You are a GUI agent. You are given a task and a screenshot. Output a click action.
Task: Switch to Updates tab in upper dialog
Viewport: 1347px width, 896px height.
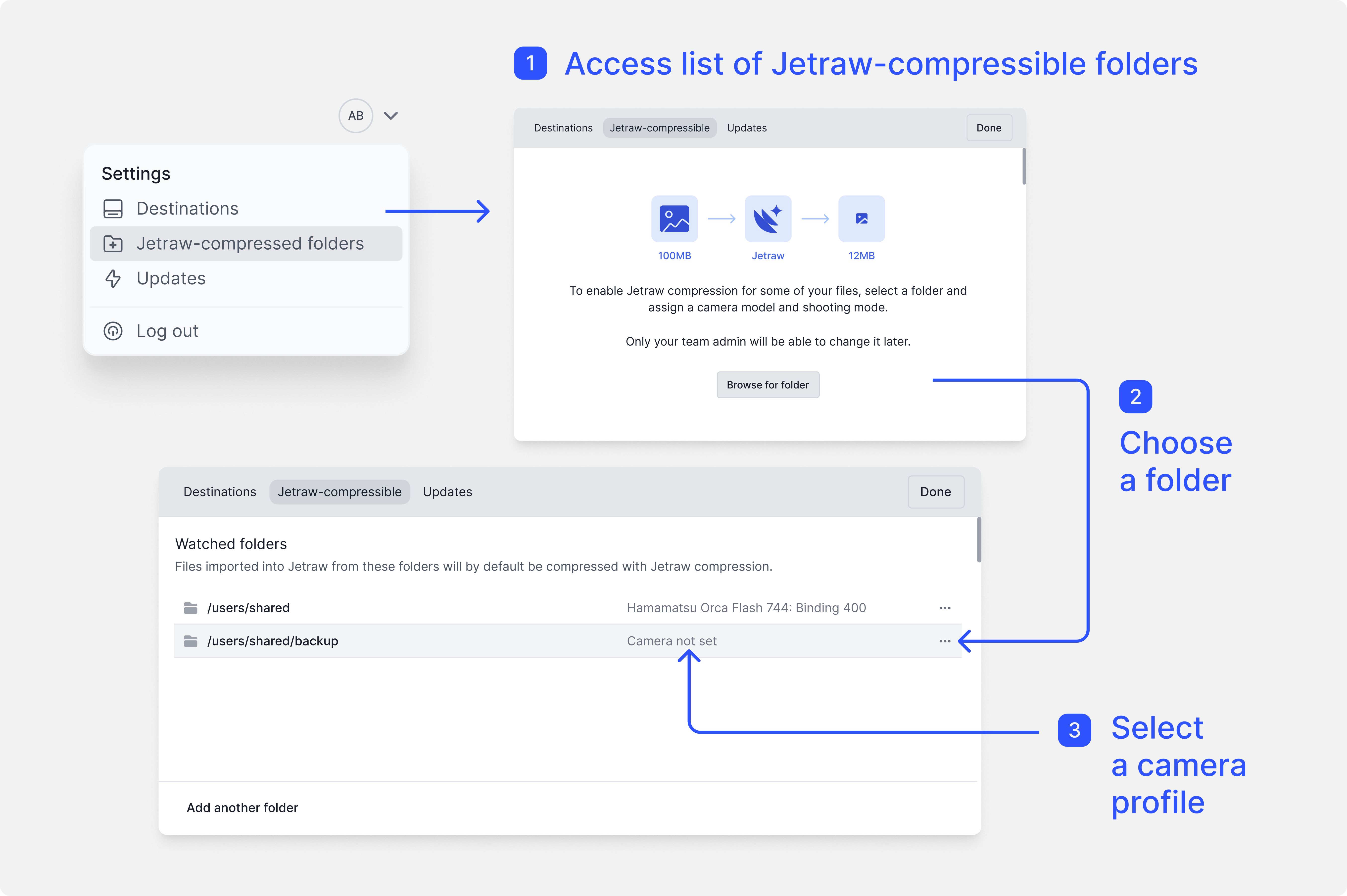click(746, 128)
